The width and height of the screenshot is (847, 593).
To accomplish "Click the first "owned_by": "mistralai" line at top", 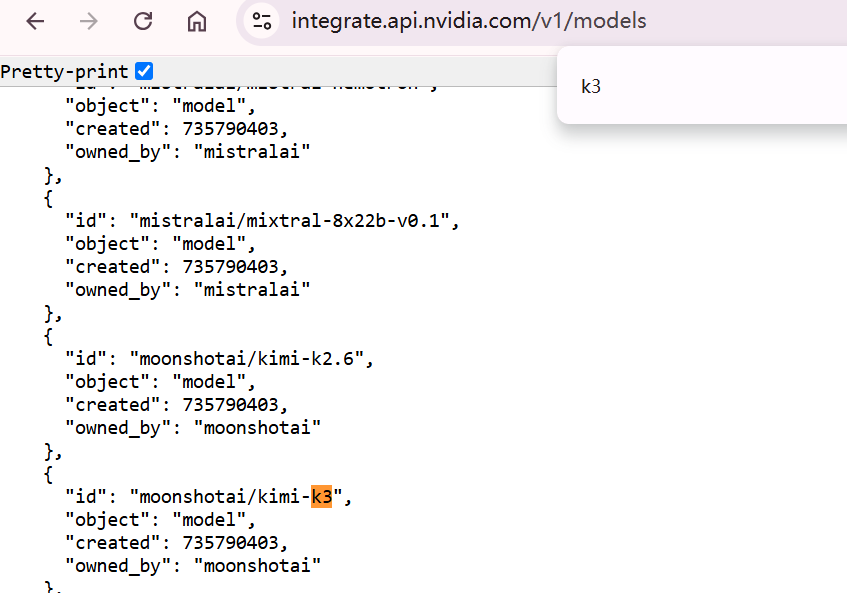I will (x=187, y=152).
